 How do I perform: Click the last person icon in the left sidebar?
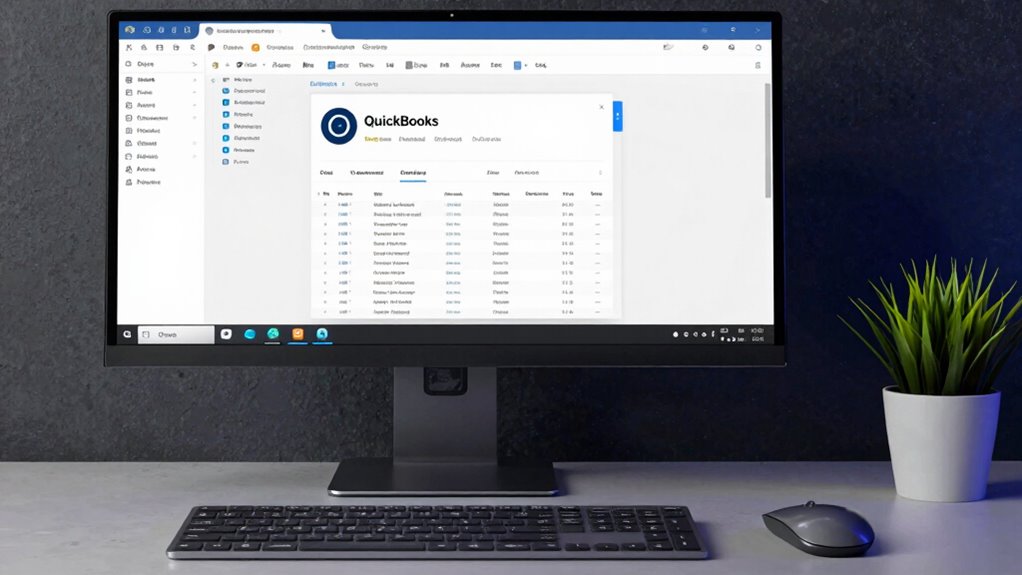(128, 183)
